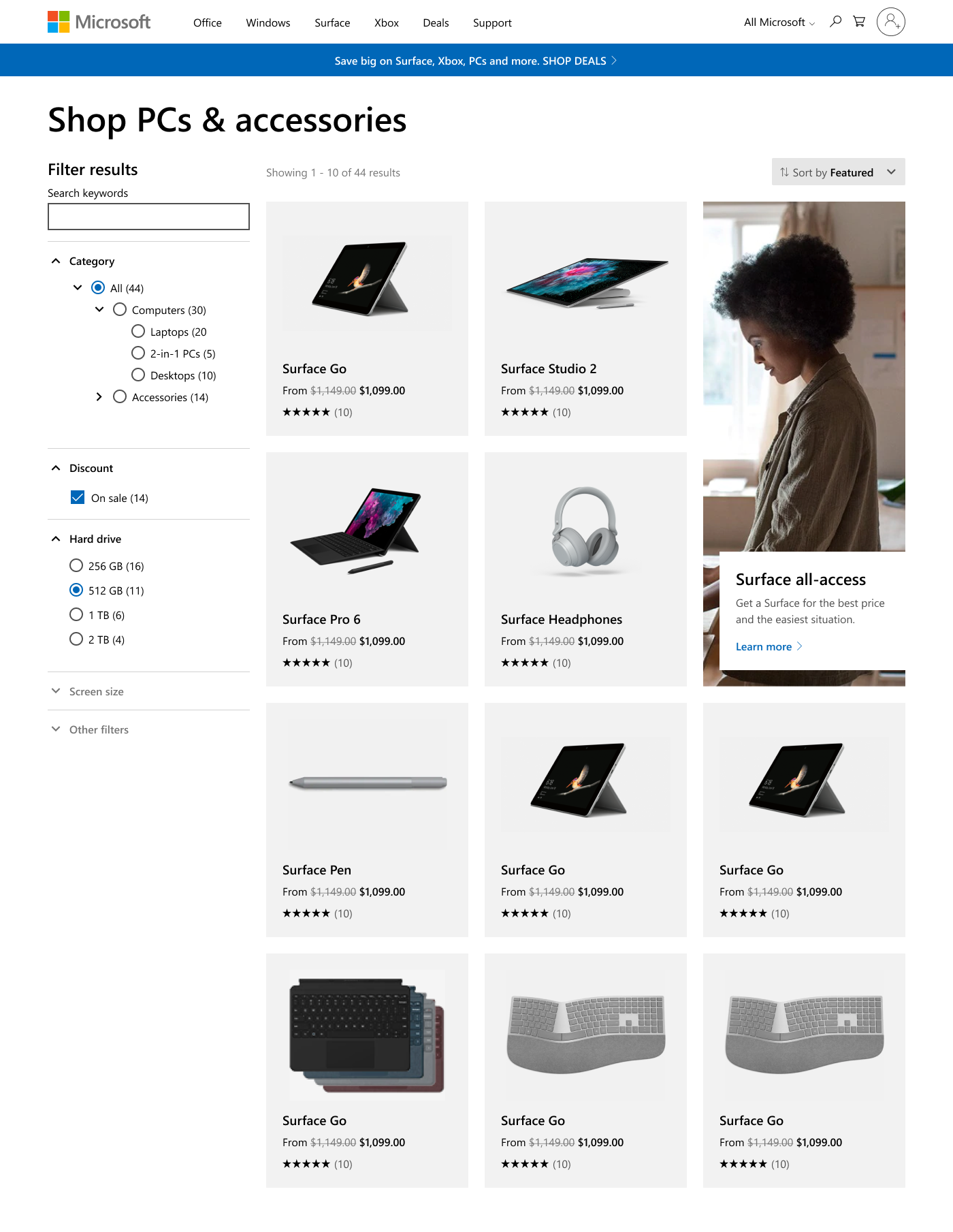Open the shopping cart icon
Image resolution: width=953 pixels, height=1232 pixels.
click(859, 22)
